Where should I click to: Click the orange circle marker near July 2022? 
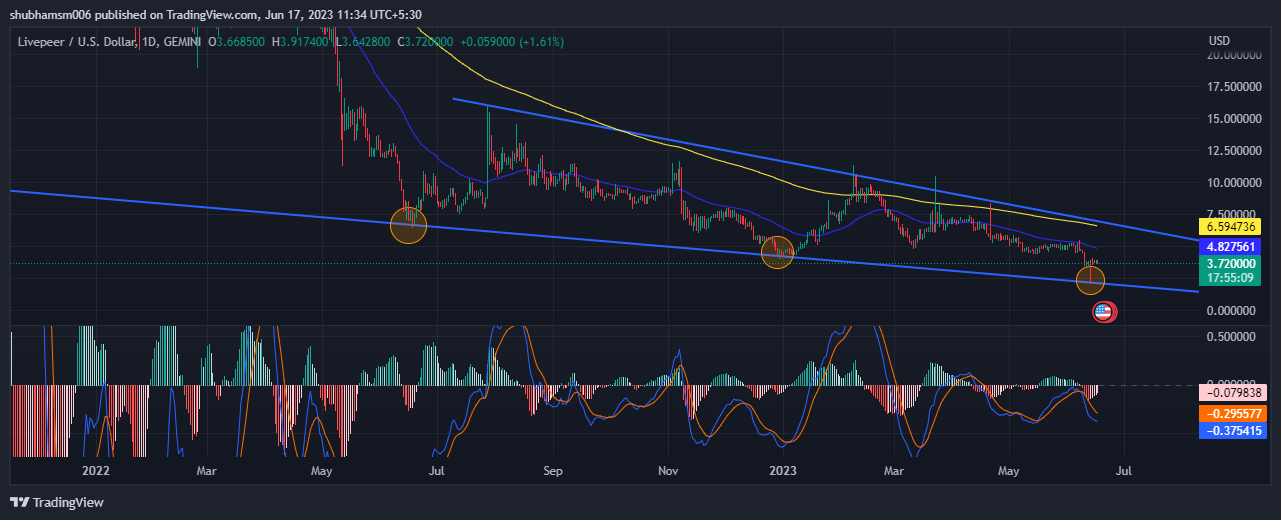(x=408, y=225)
